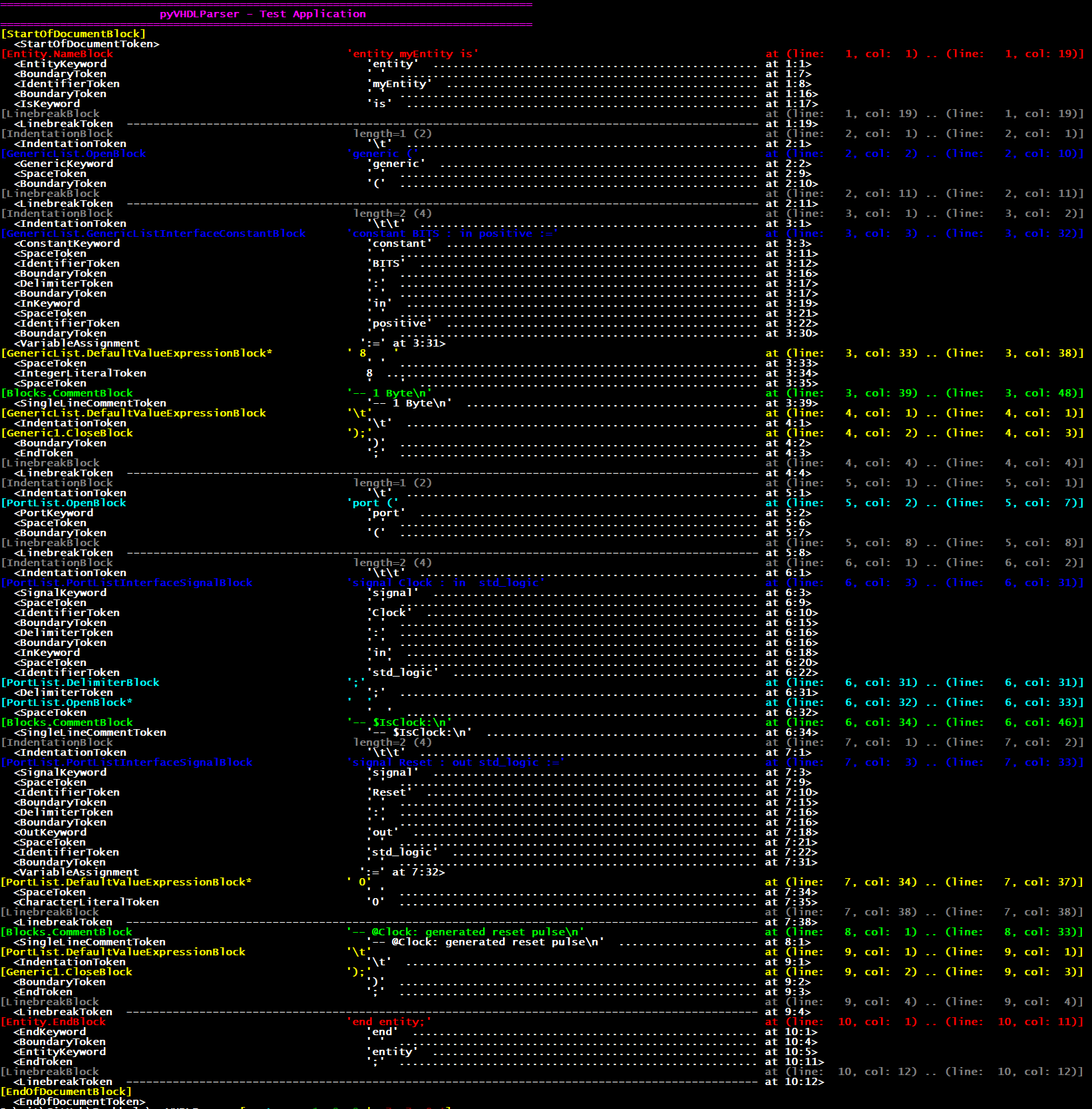The width and height of the screenshot is (1092, 1109).
Task: Click the '<GenericKeyword' token label
Action: pyautogui.click(x=63, y=164)
